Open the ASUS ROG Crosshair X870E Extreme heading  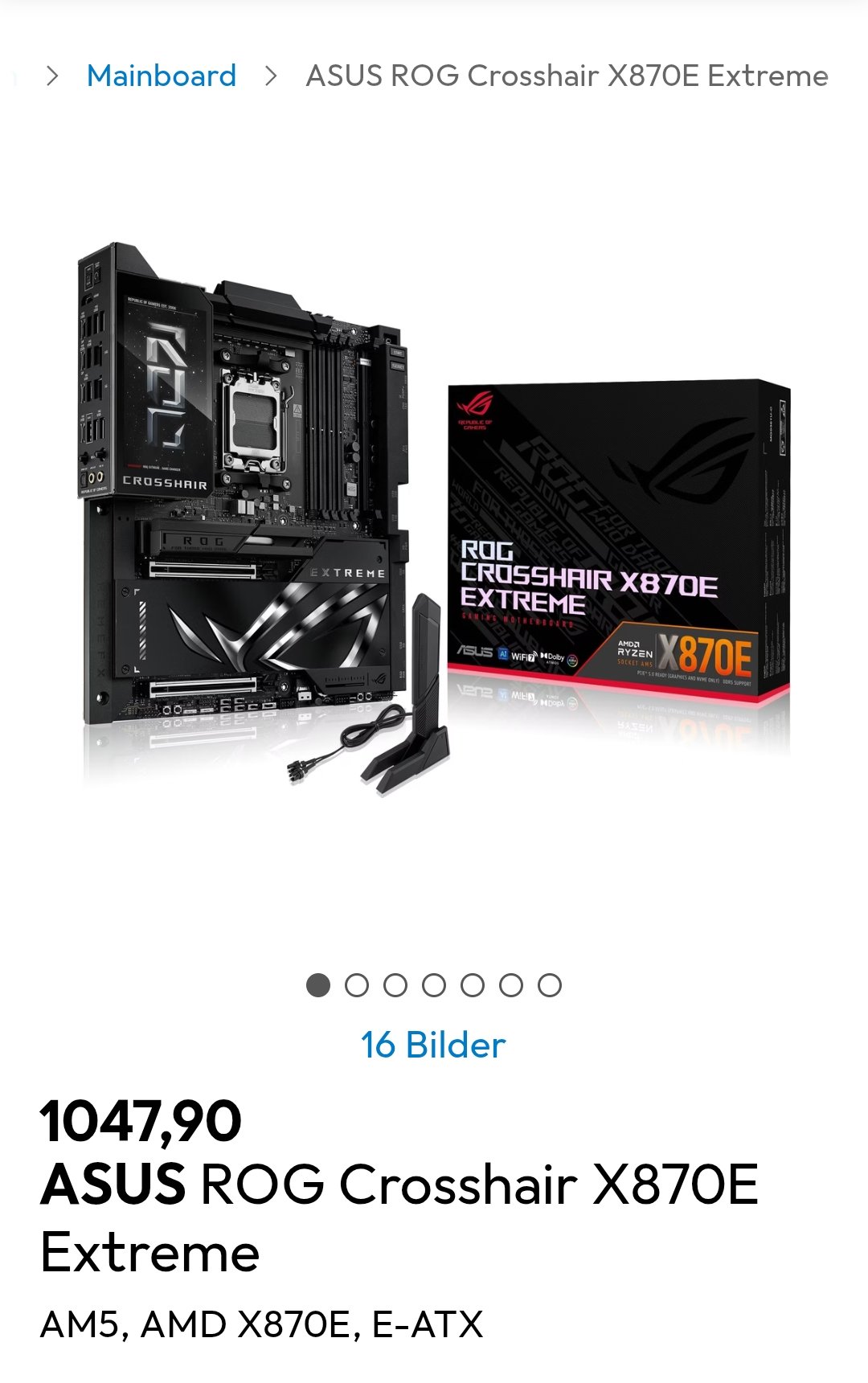tap(399, 1218)
